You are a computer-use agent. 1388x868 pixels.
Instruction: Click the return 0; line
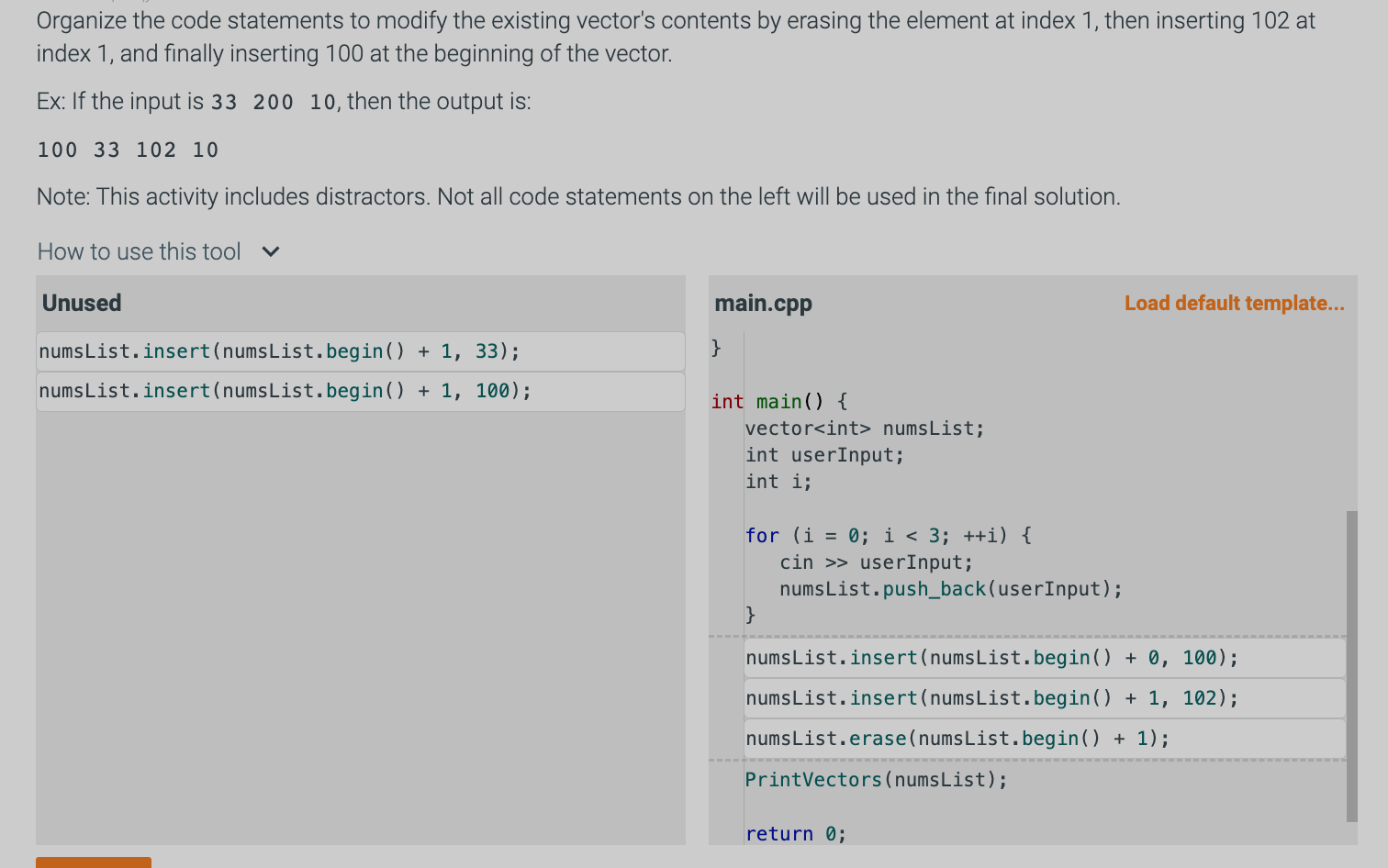795,834
